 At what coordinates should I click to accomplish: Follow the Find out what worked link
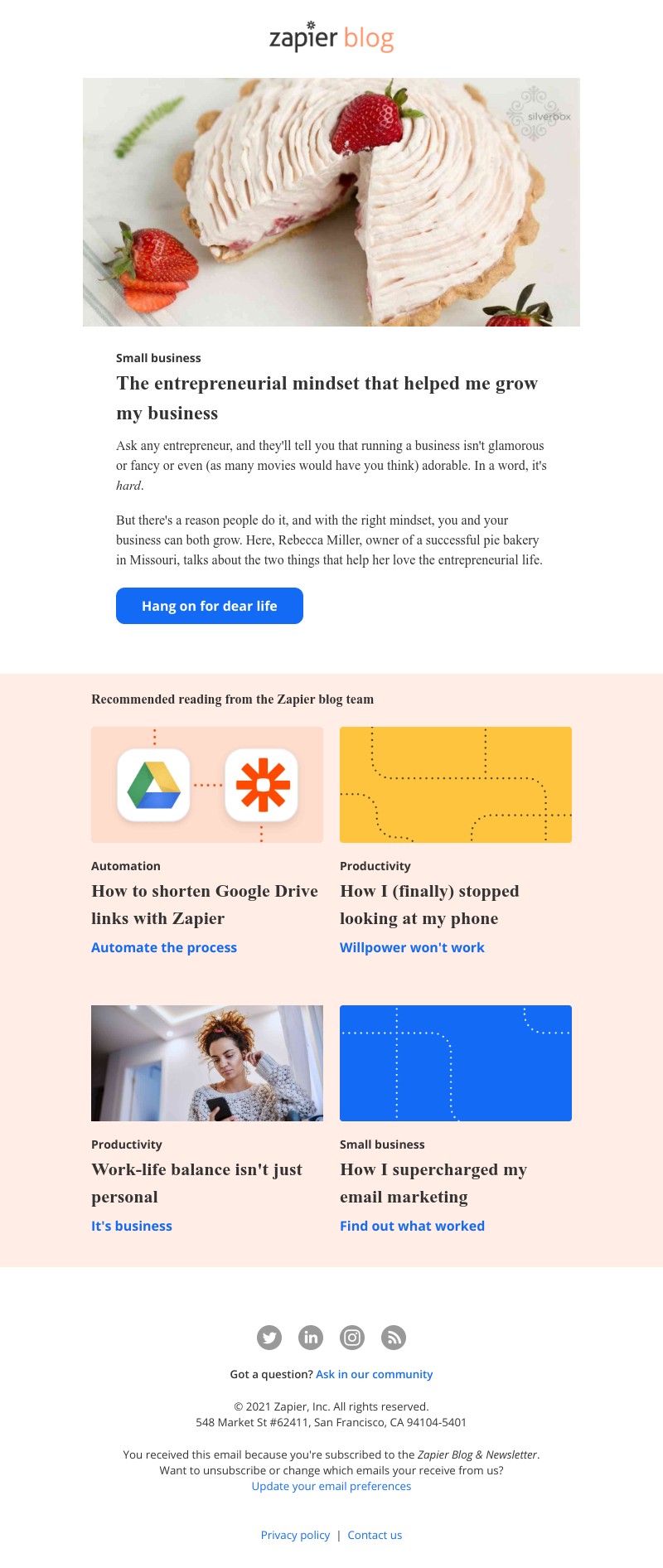412,1226
